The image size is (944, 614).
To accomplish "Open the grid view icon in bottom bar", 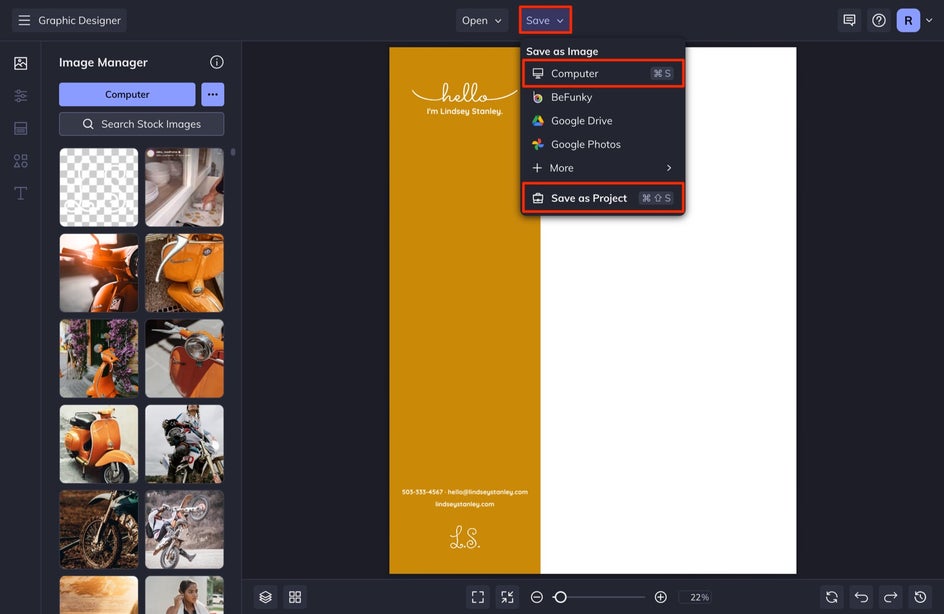I will [295, 597].
